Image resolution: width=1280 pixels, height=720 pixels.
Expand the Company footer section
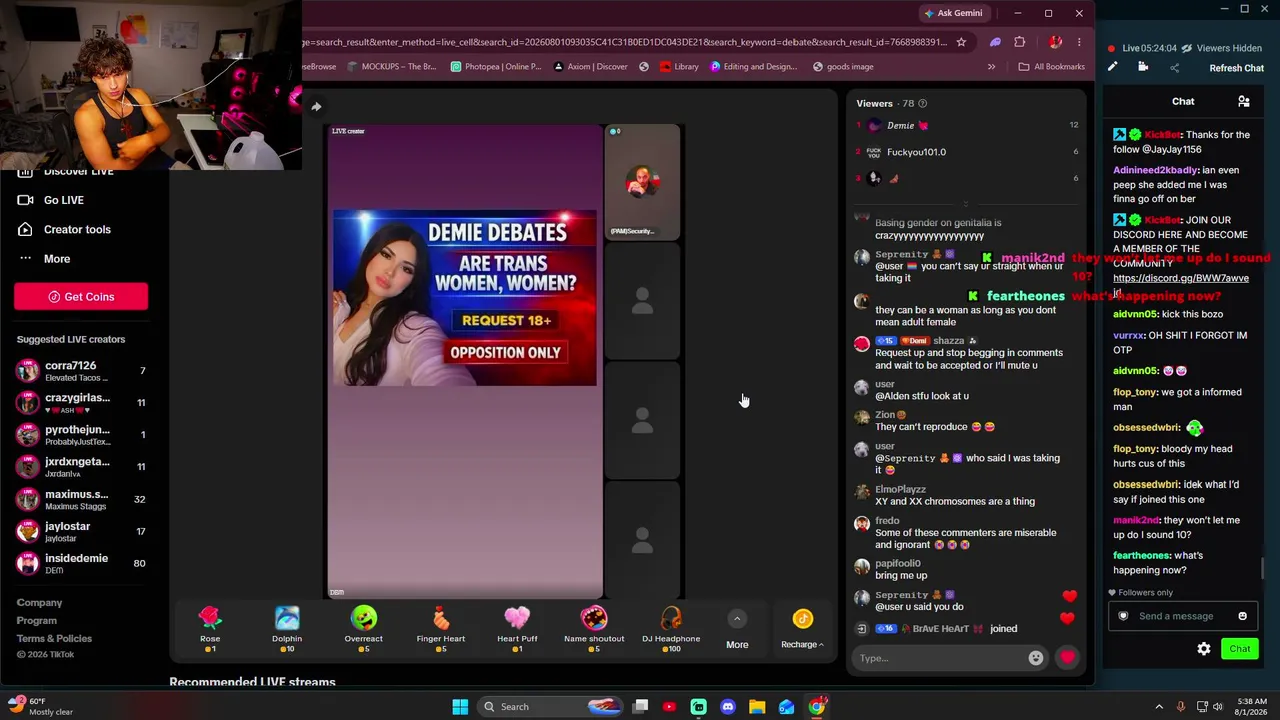[40, 603]
